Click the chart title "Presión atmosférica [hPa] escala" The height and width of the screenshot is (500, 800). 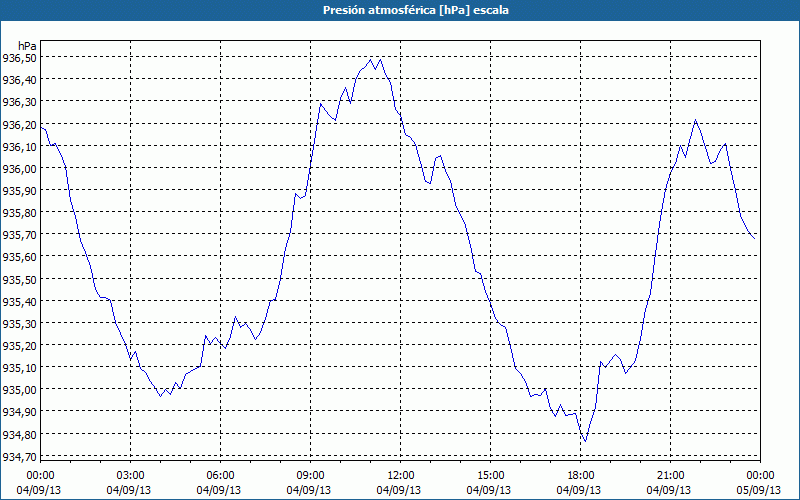click(x=415, y=10)
